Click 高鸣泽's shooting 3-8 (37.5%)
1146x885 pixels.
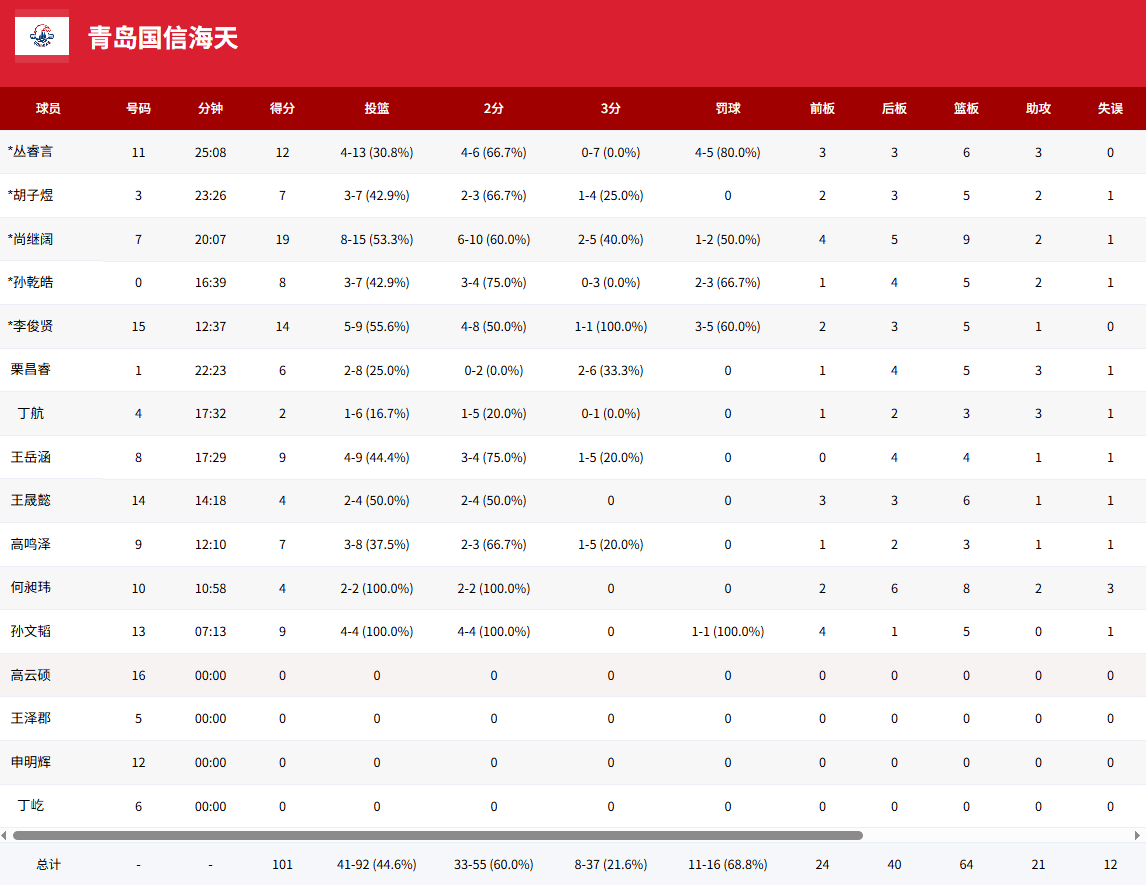(376, 544)
